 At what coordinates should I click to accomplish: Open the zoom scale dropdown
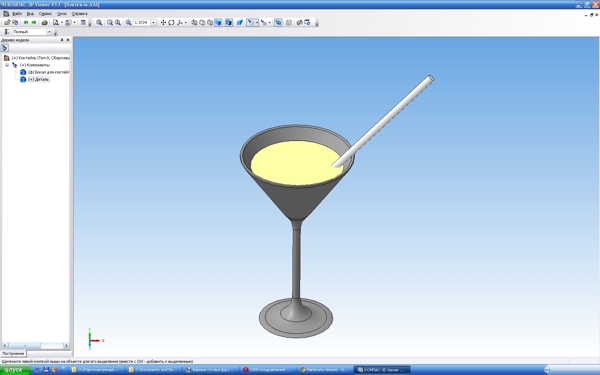pos(153,23)
